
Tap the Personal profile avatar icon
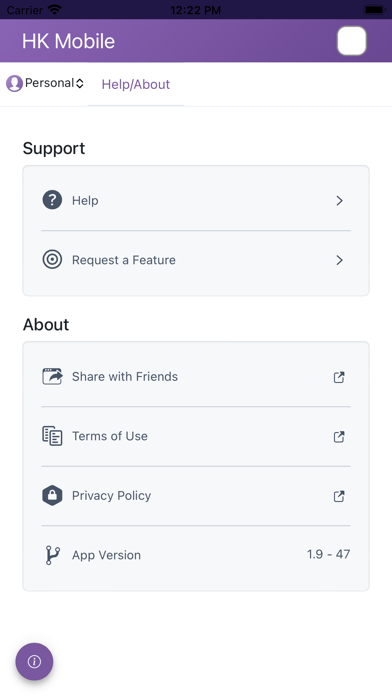tap(14, 83)
